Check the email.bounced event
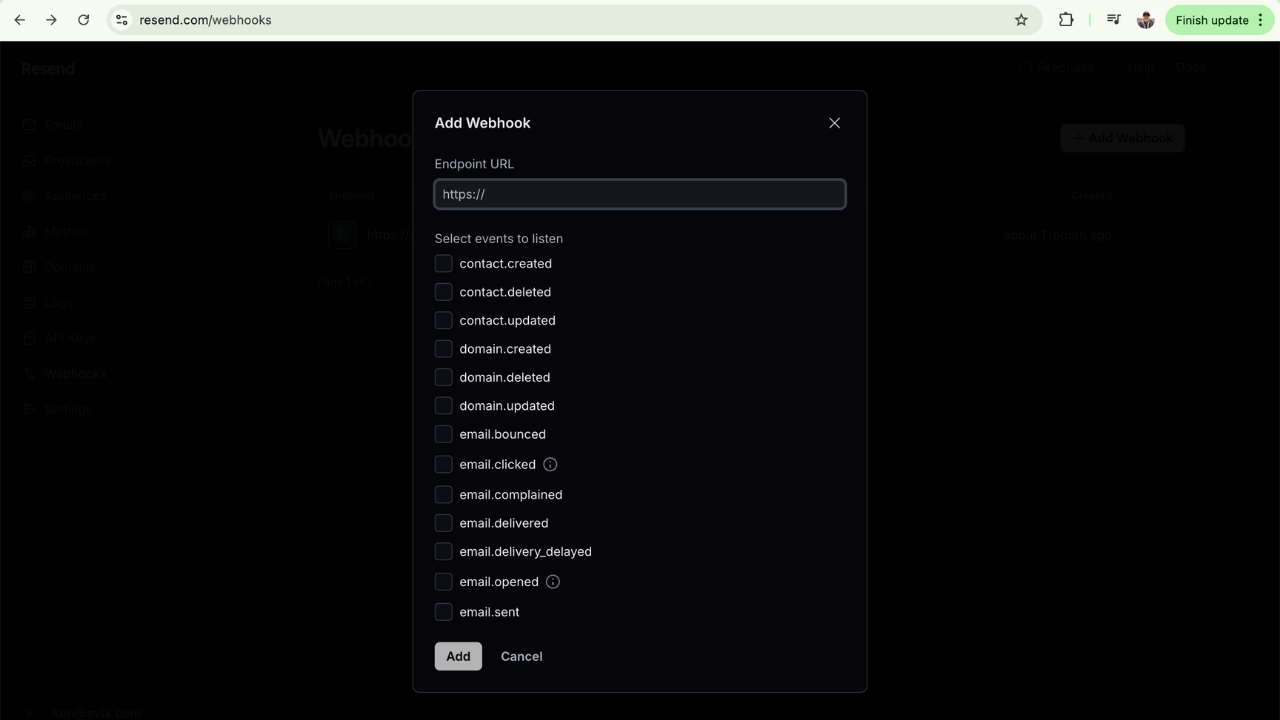This screenshot has width=1280, height=720. [443, 434]
